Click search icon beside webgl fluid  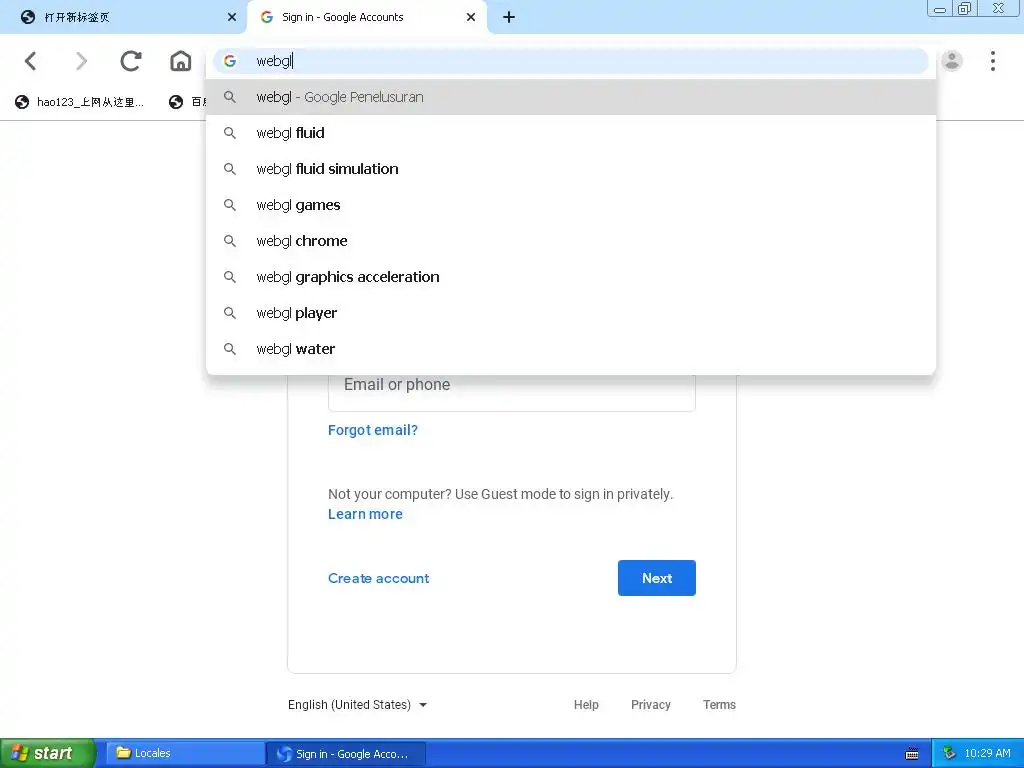coord(230,133)
